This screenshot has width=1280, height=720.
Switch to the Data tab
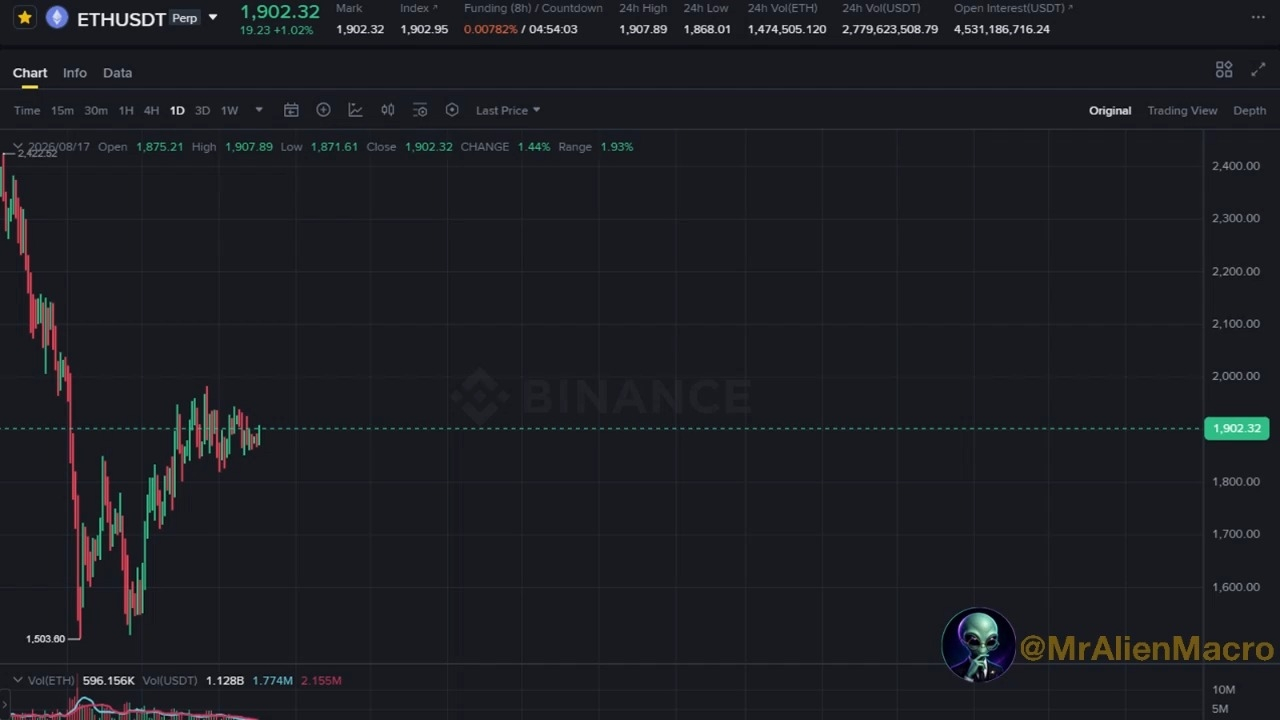click(117, 73)
